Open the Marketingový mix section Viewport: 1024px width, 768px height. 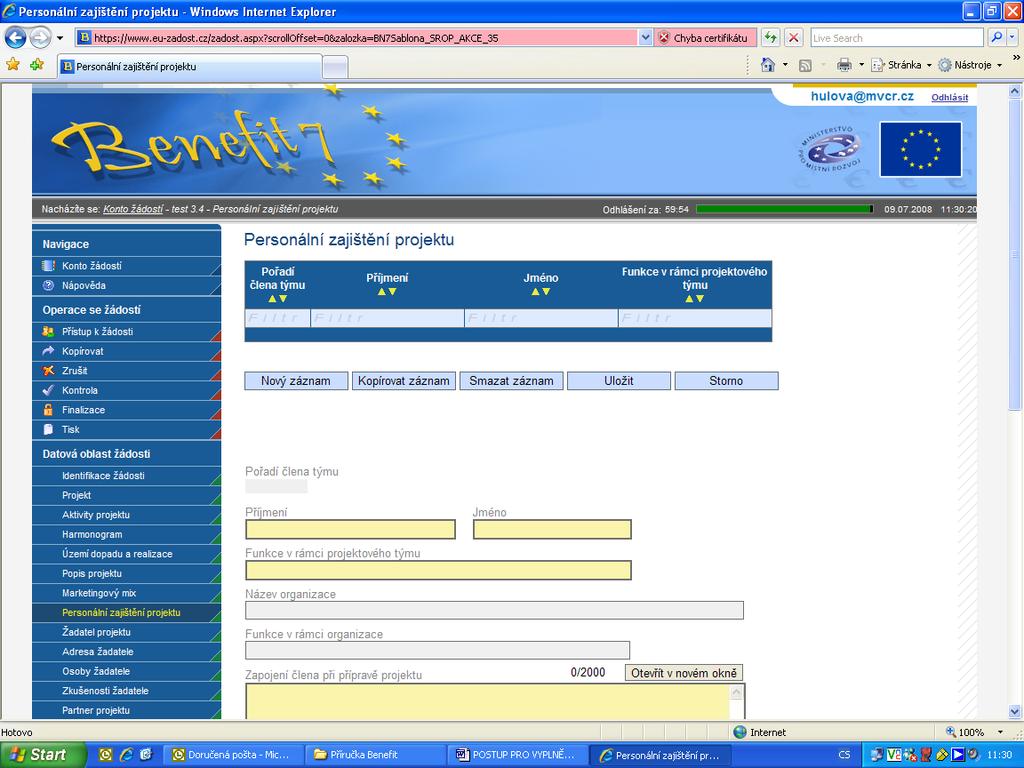click(126, 593)
